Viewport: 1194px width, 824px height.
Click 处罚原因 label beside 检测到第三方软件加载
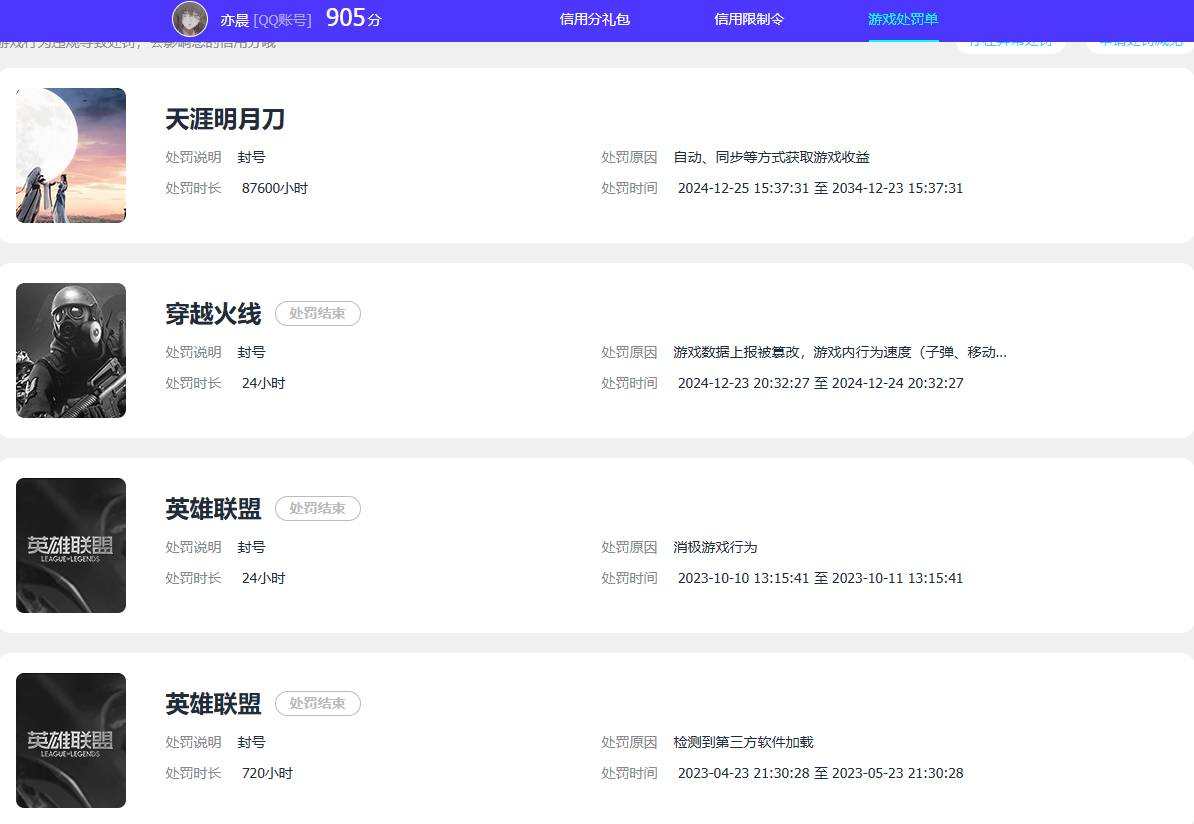point(629,743)
